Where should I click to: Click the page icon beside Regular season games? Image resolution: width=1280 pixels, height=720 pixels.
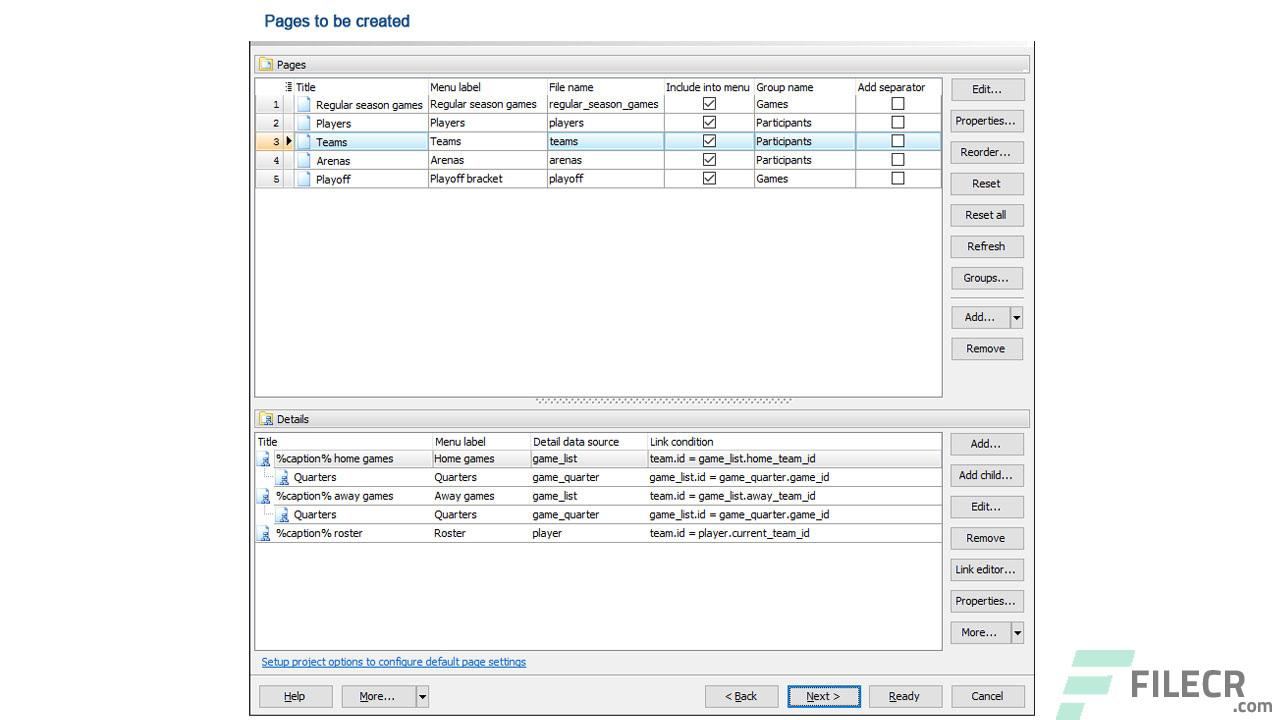(x=303, y=103)
